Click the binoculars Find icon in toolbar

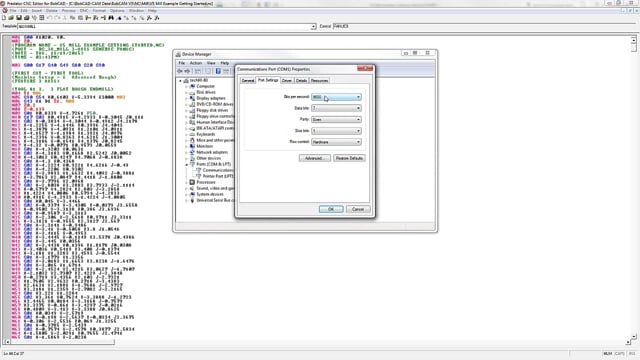111,18
